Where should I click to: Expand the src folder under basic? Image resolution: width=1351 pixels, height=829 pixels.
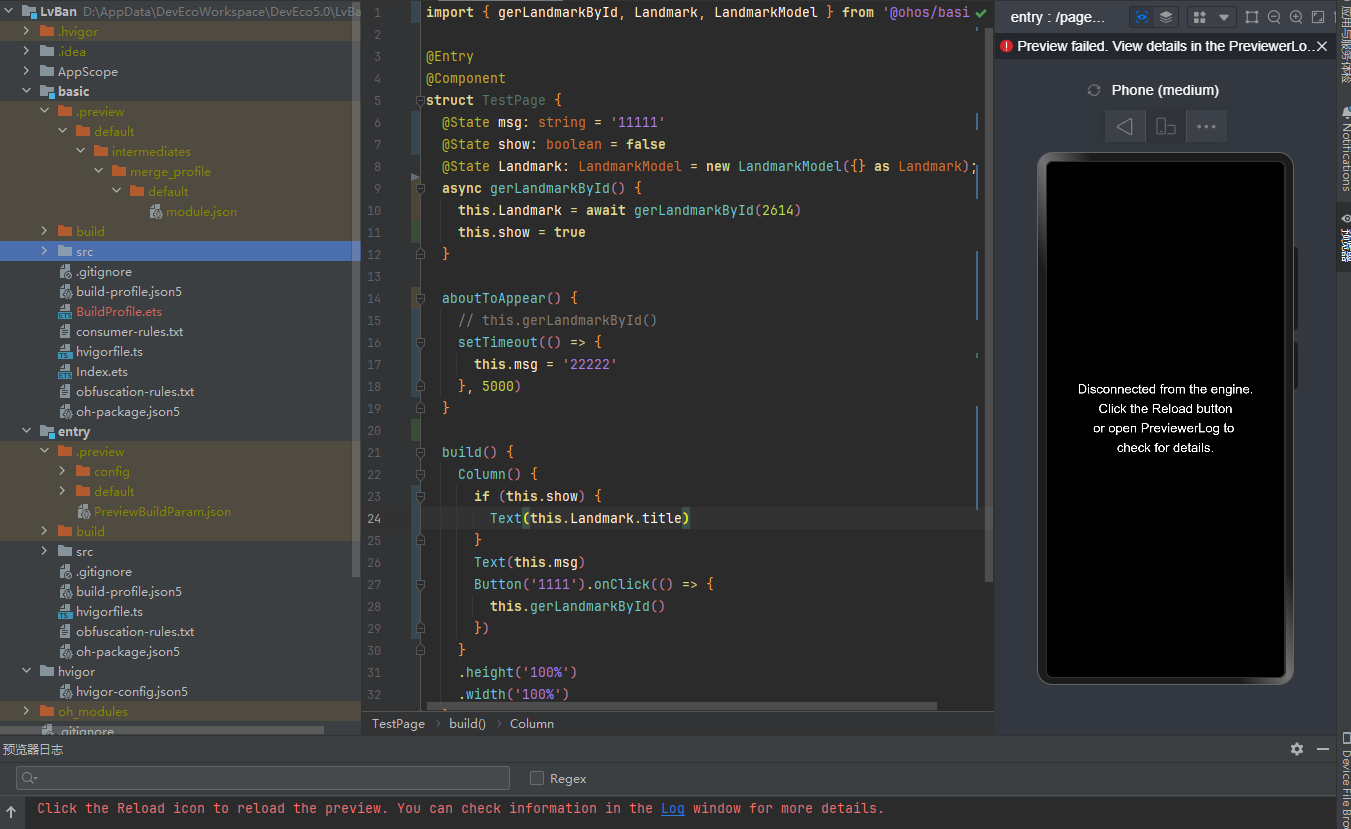[45, 251]
